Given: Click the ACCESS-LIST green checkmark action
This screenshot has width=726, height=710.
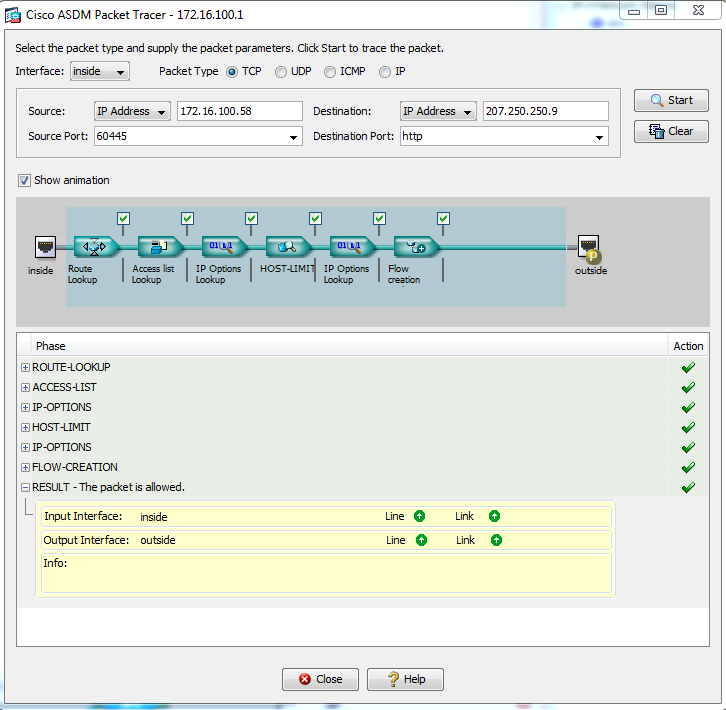Looking at the screenshot, I should (688, 387).
